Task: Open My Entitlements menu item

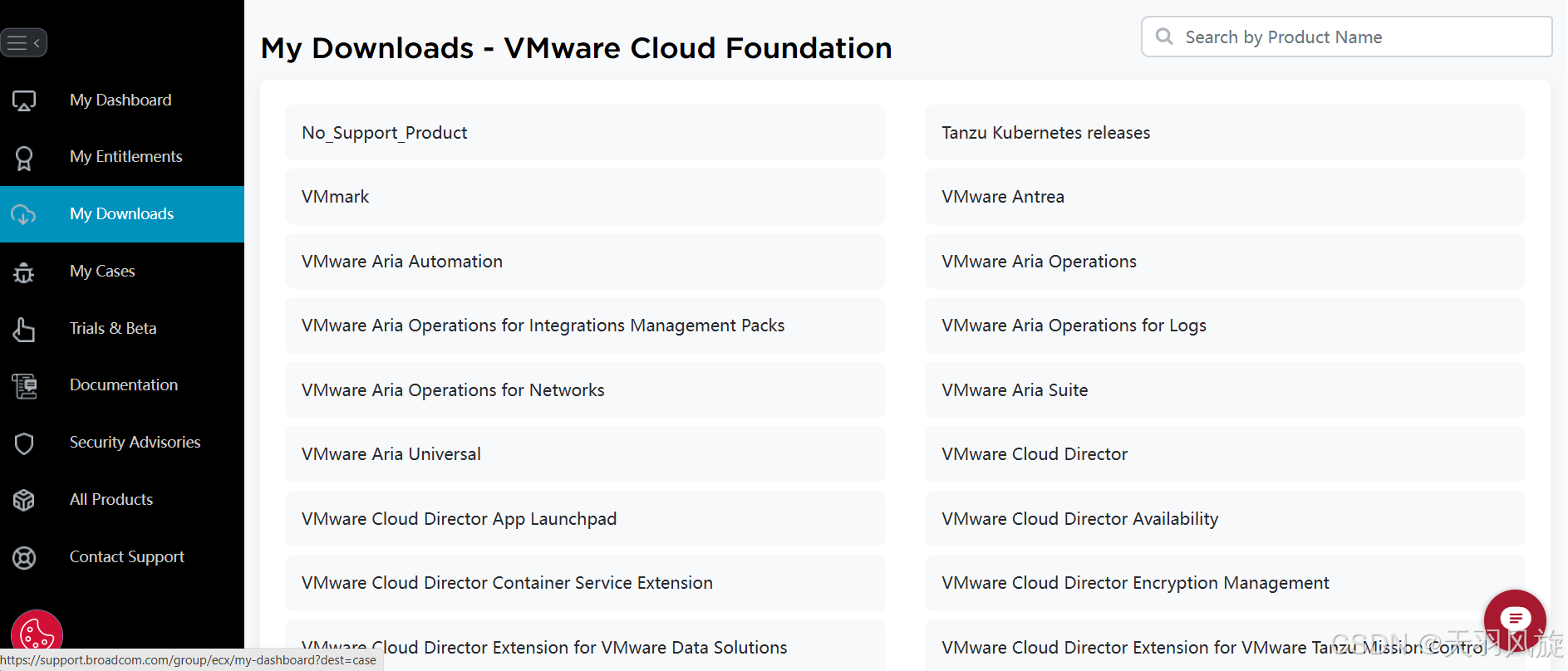Action: click(x=122, y=157)
